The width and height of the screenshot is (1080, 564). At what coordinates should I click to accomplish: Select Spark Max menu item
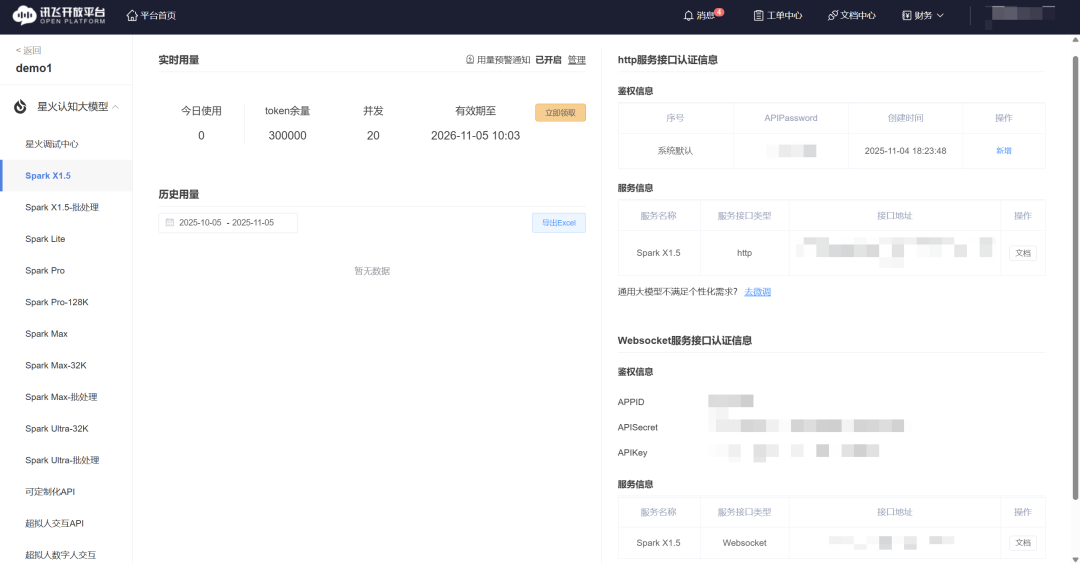coord(46,334)
